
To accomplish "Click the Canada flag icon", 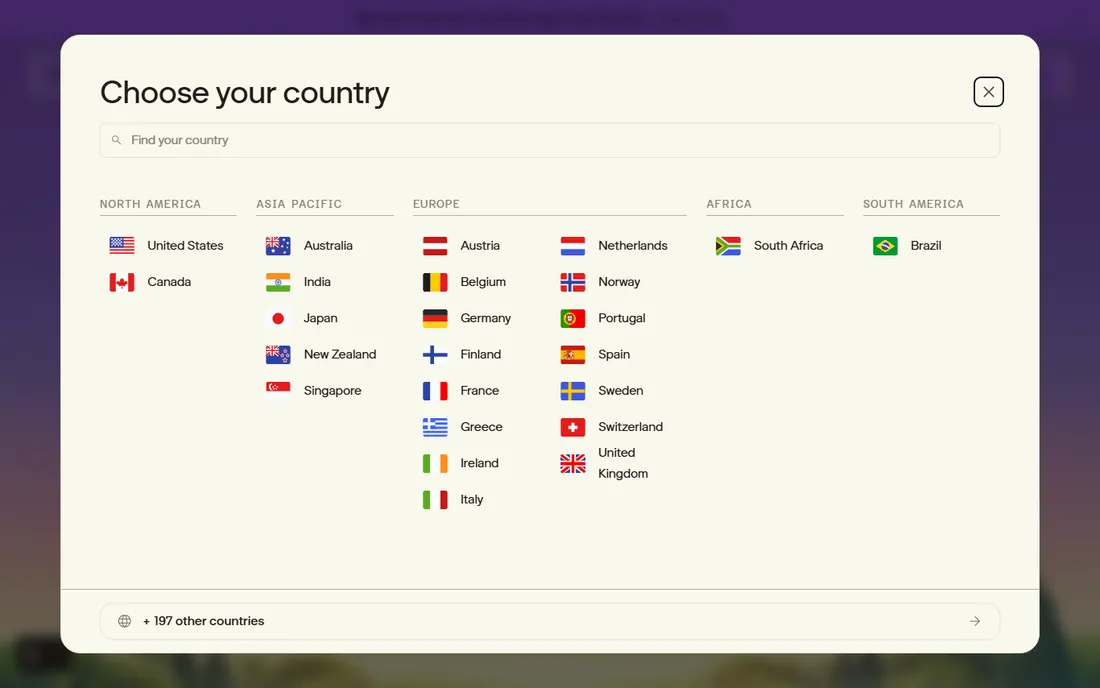I will tap(122, 282).
